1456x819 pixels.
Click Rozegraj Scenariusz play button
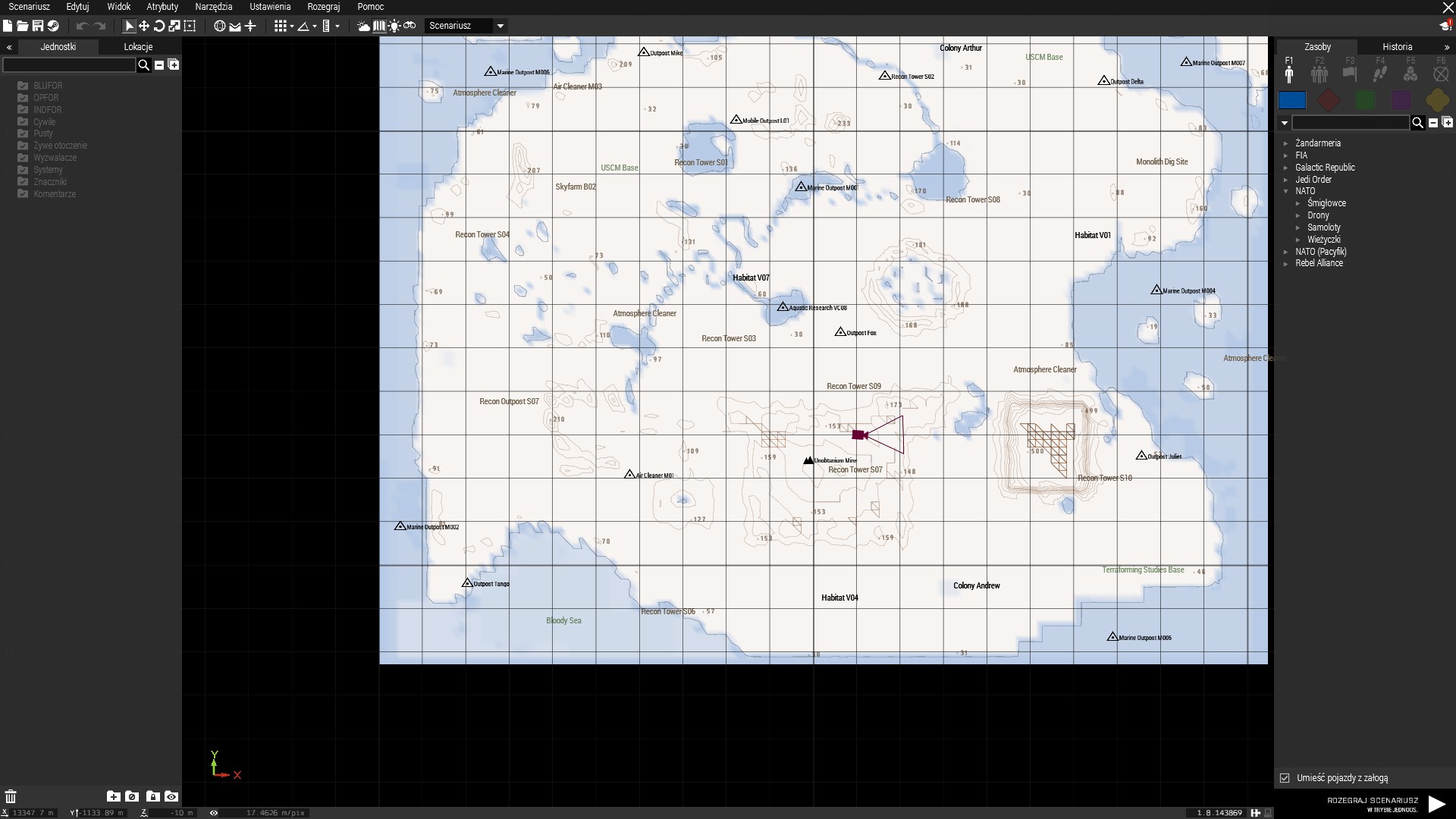1436,804
